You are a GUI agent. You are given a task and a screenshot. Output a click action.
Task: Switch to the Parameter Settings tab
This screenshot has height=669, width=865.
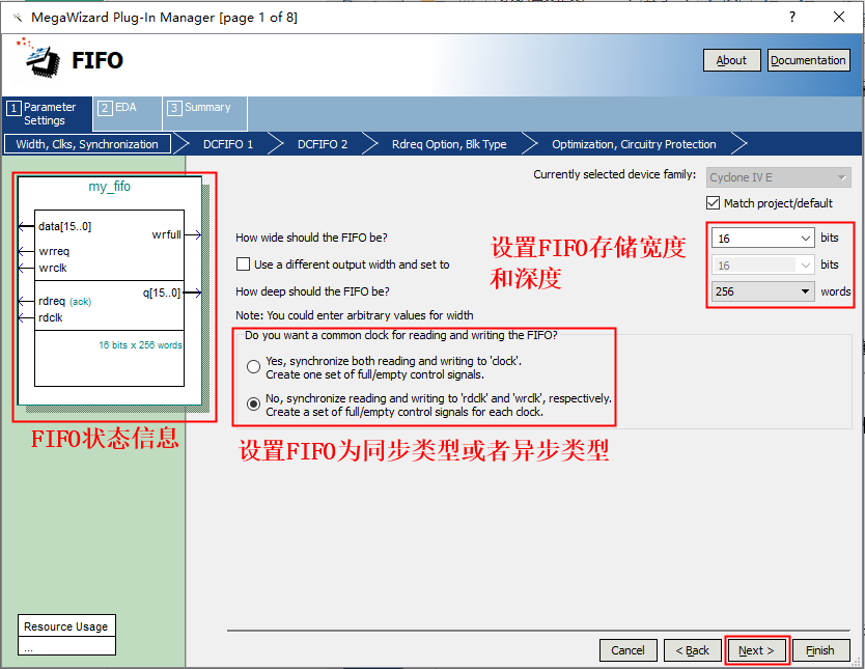pos(47,114)
